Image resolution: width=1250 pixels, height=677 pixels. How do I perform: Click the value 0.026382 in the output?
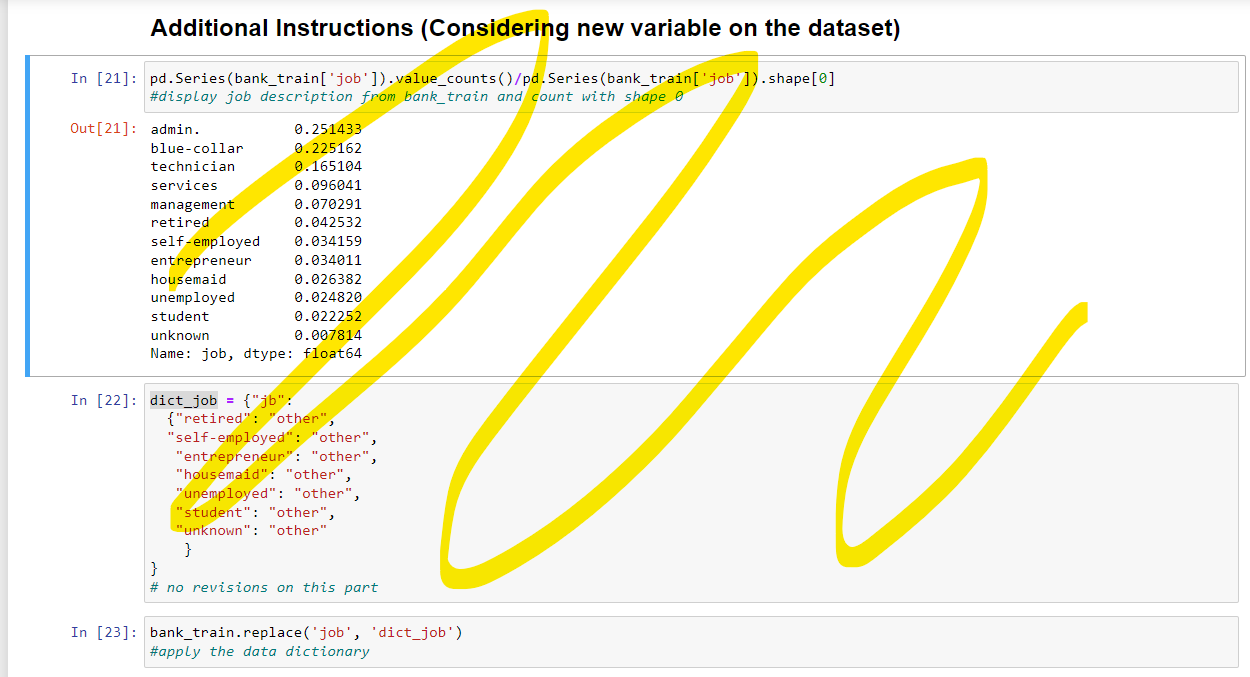coord(328,279)
